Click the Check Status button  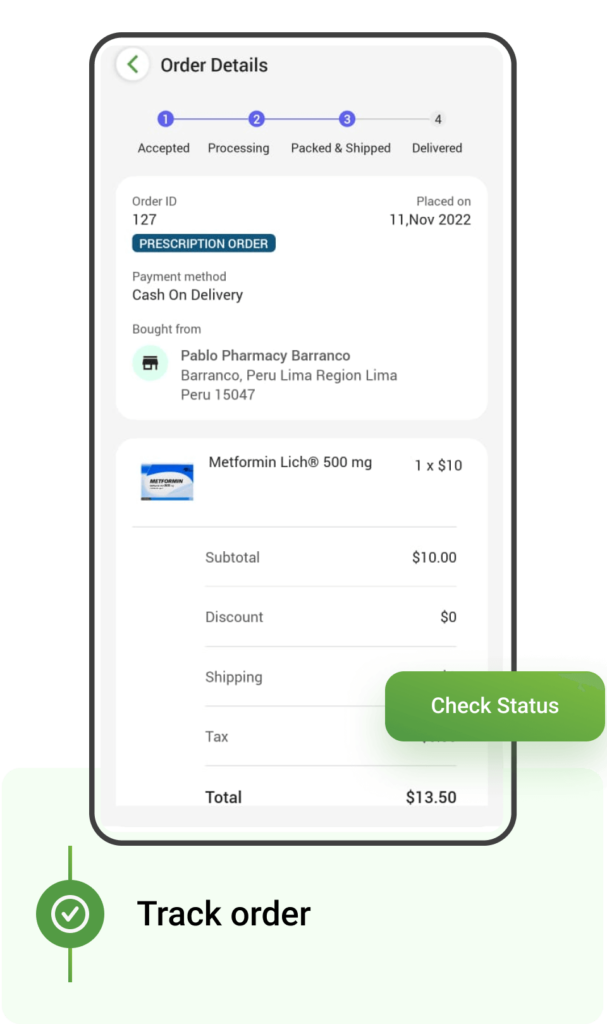coord(495,706)
